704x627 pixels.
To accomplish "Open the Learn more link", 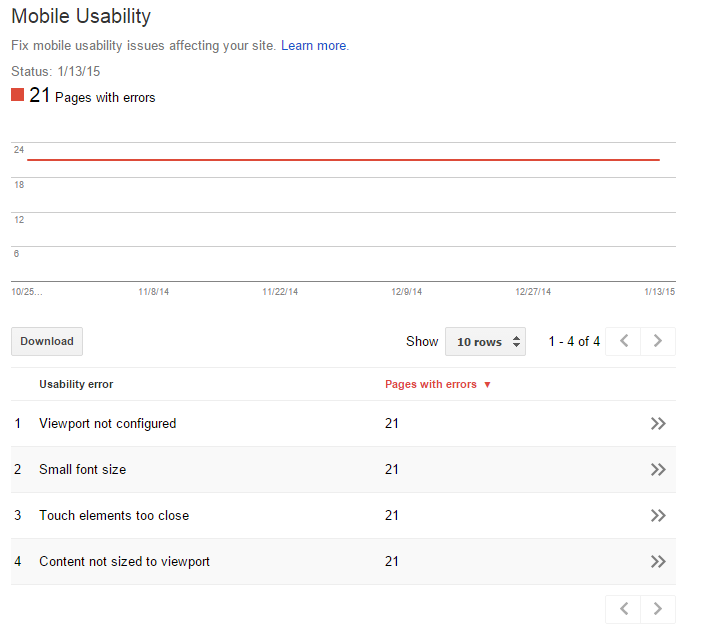I will [313, 45].
